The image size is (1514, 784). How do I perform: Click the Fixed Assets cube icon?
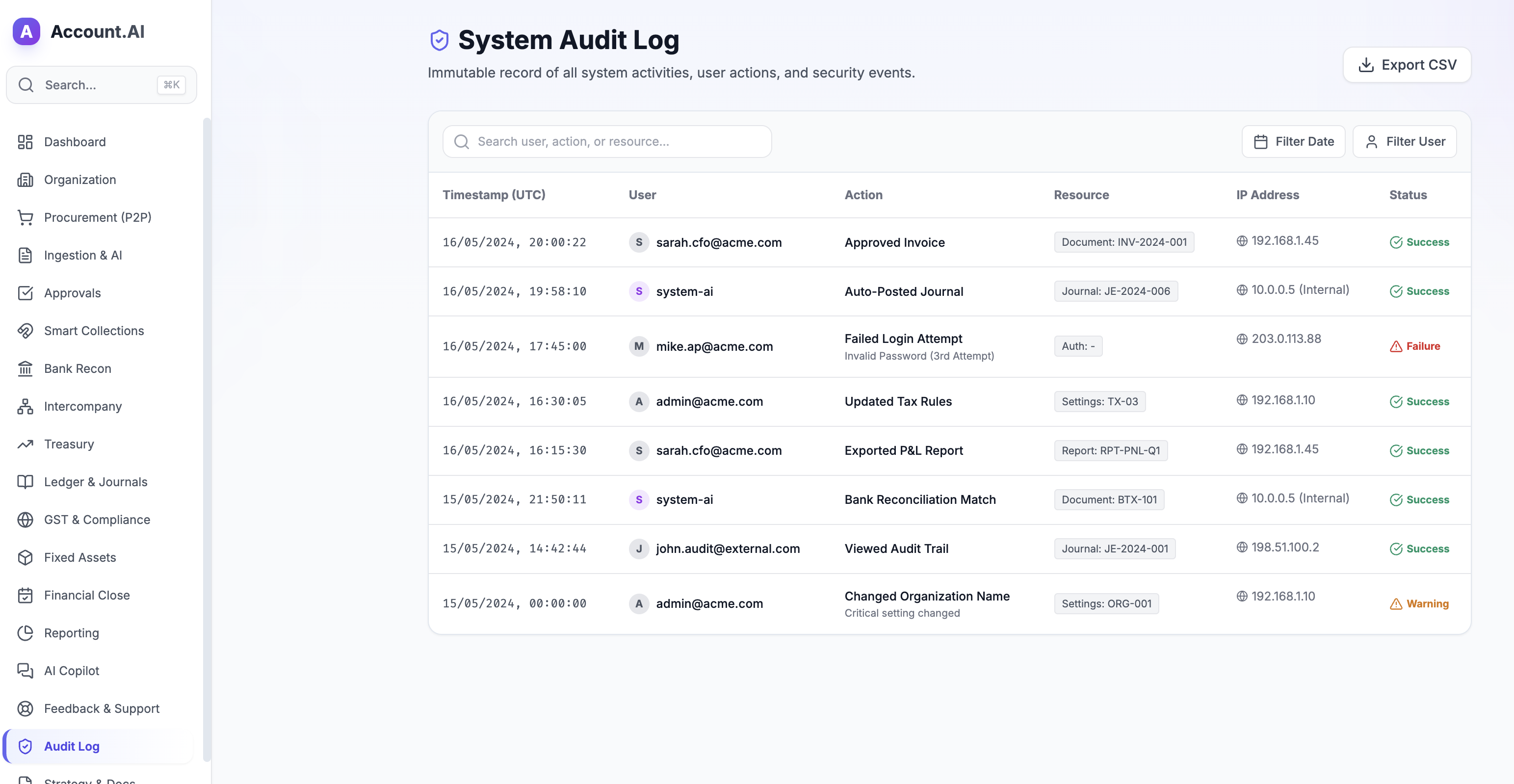click(x=26, y=557)
